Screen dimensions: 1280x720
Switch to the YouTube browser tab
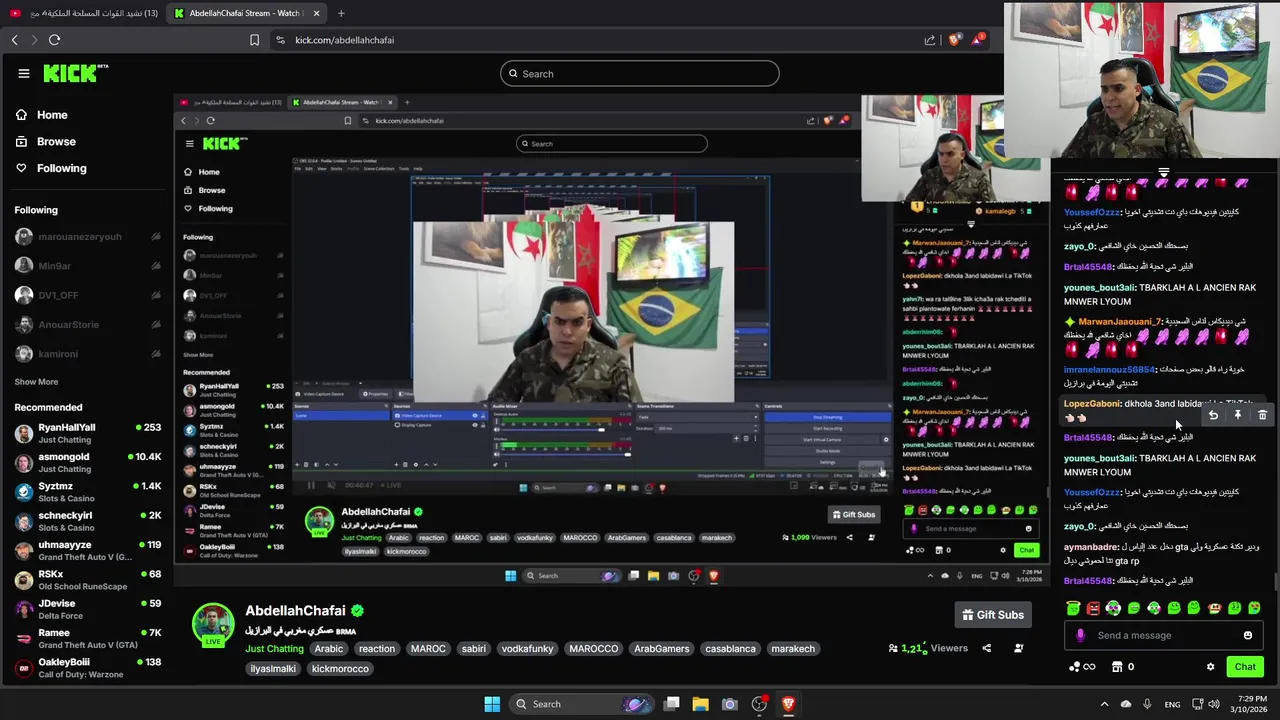coord(82,13)
